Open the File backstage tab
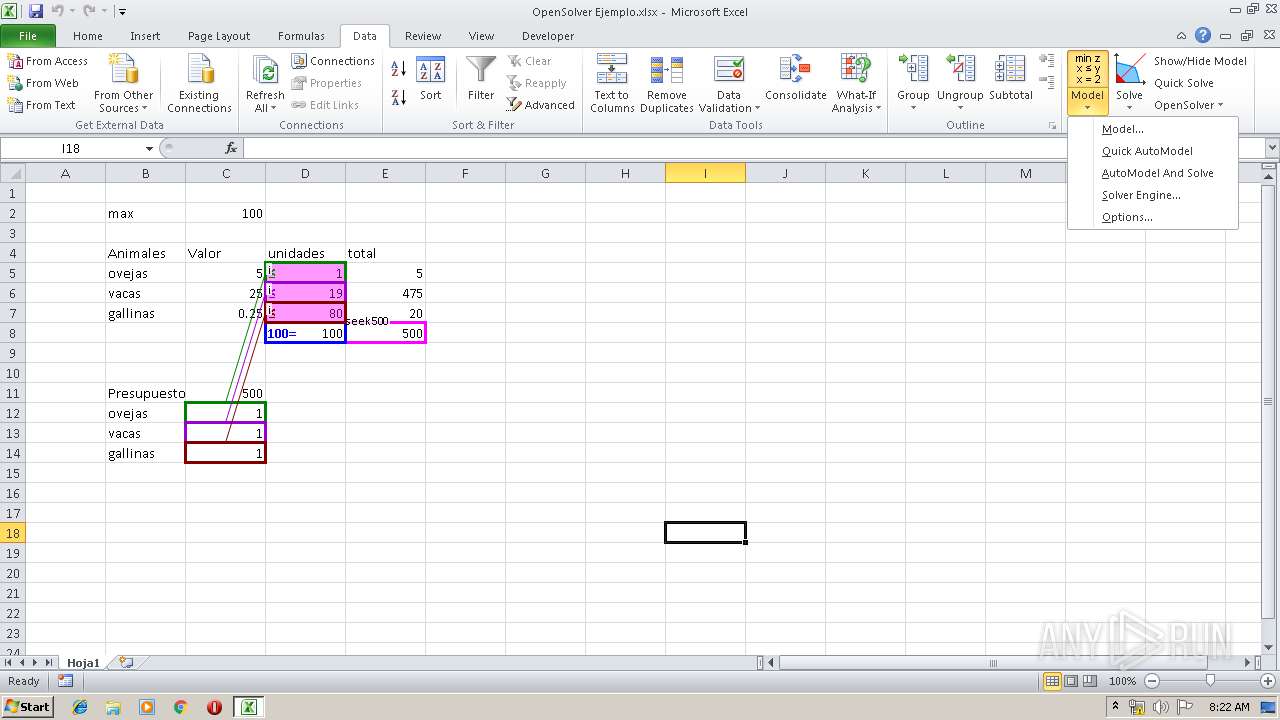The width and height of the screenshot is (1280, 720). [28, 36]
